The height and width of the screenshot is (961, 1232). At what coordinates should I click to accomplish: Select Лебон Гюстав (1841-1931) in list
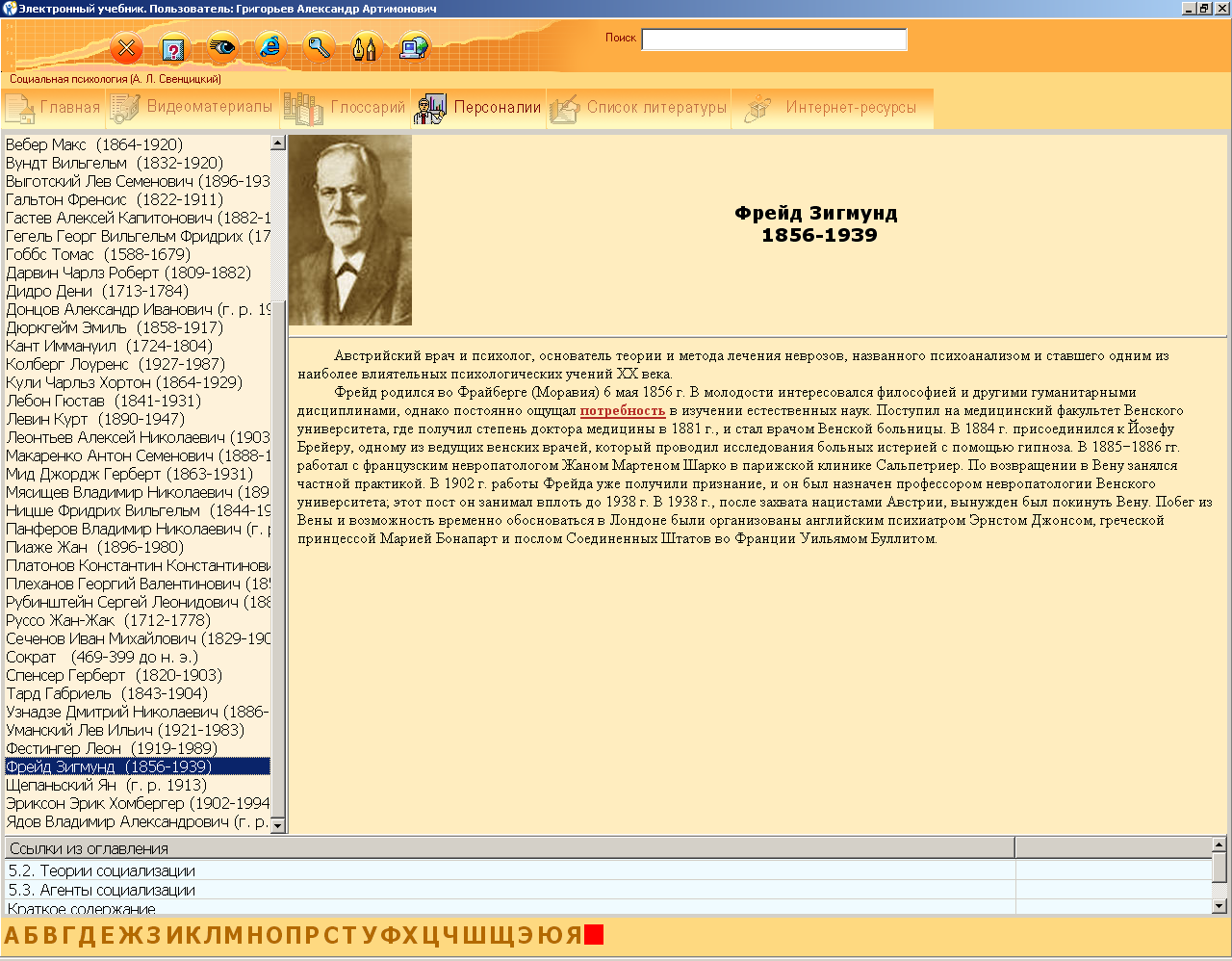[138, 401]
